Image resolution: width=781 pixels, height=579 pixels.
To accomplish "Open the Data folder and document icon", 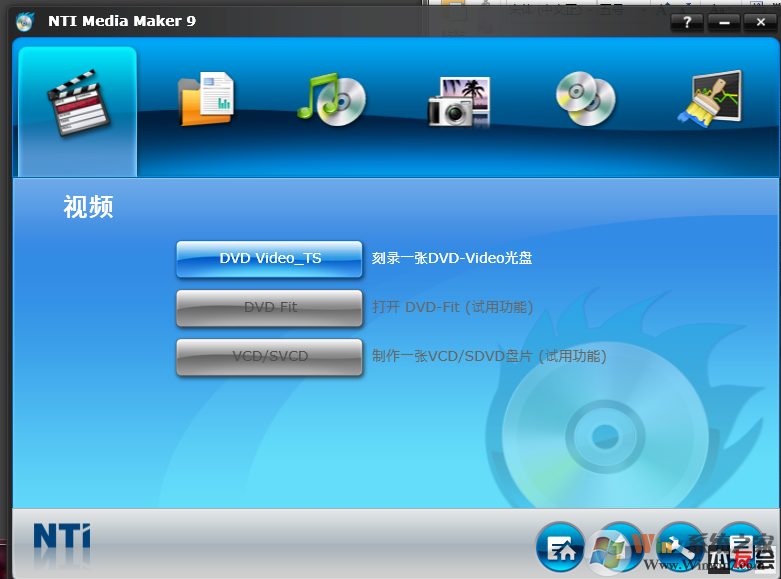I will tap(206, 99).
